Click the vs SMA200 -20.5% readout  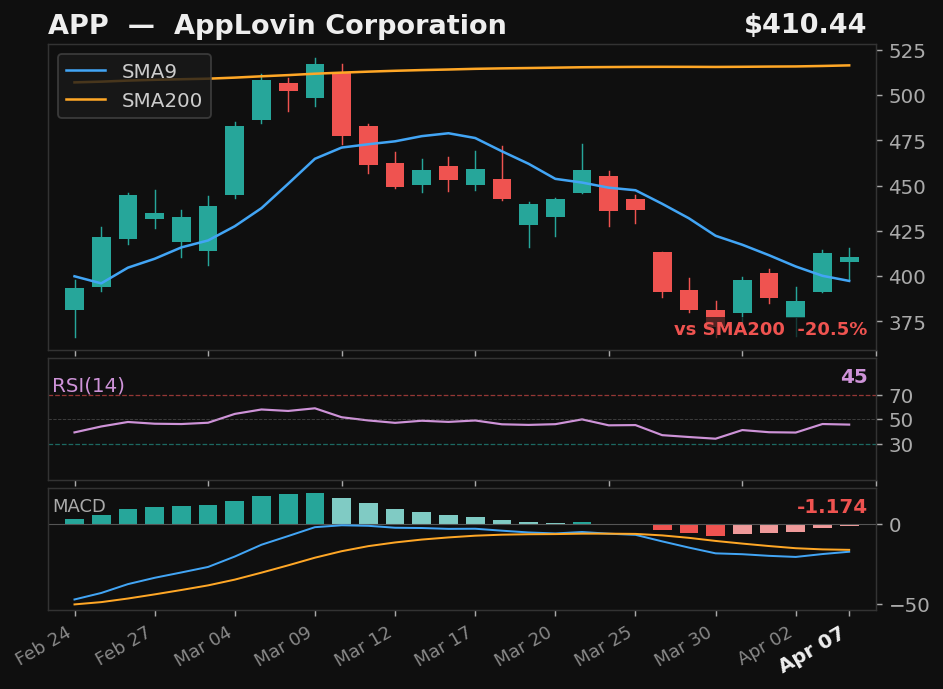(771, 328)
